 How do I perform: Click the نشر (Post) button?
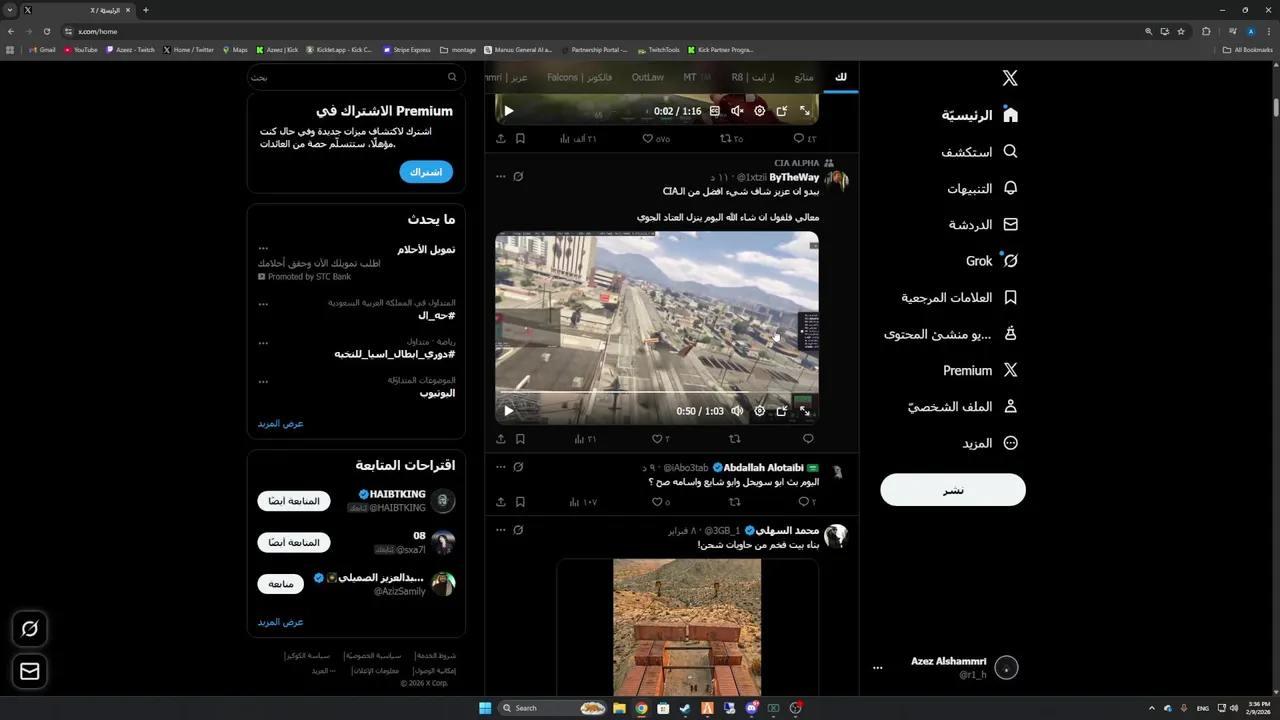click(953, 489)
